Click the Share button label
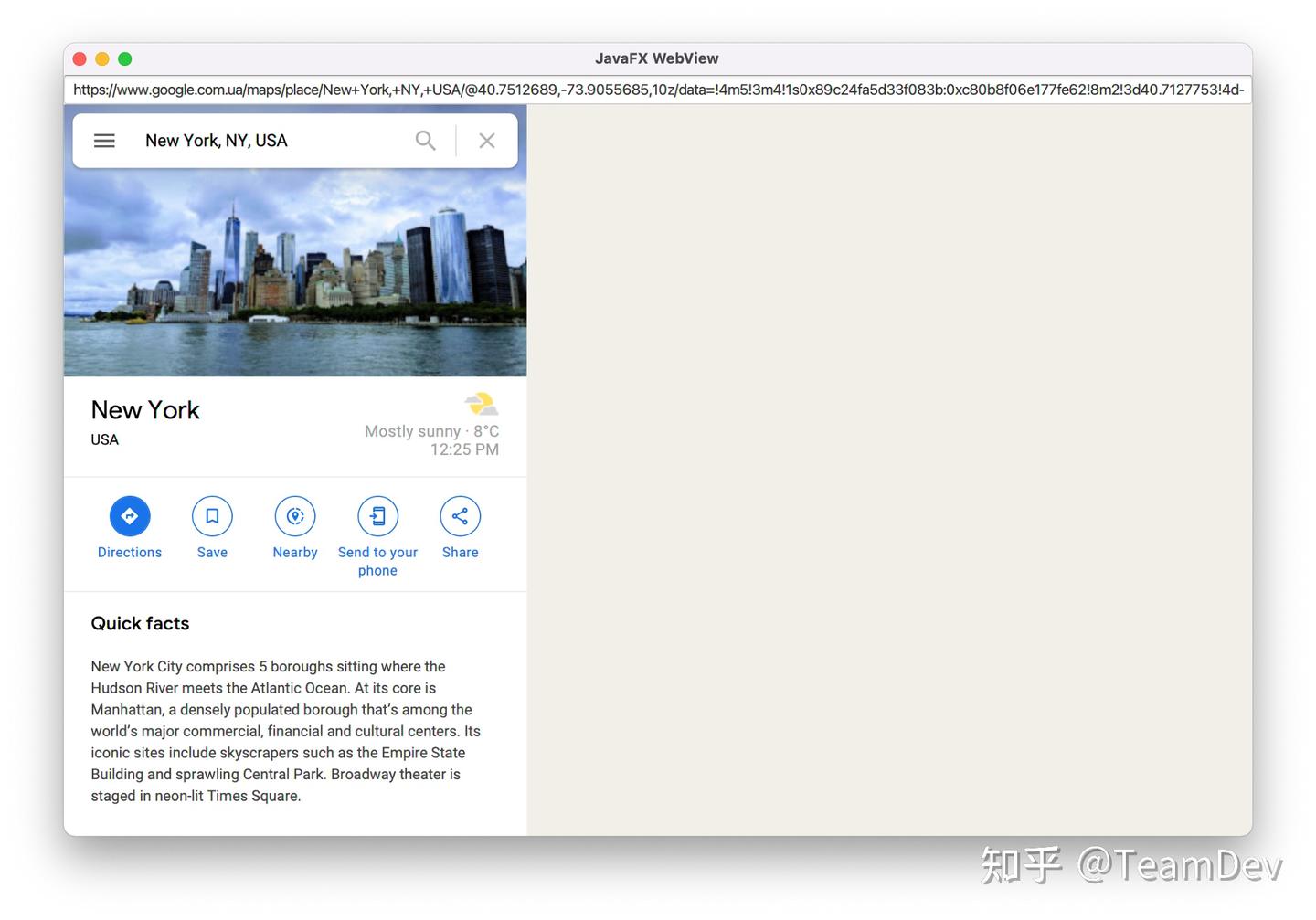Image resolution: width=1316 pixels, height=920 pixels. [x=460, y=552]
